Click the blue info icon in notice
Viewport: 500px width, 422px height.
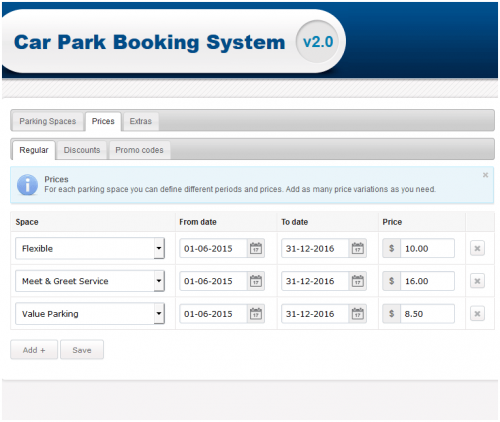coord(27,185)
